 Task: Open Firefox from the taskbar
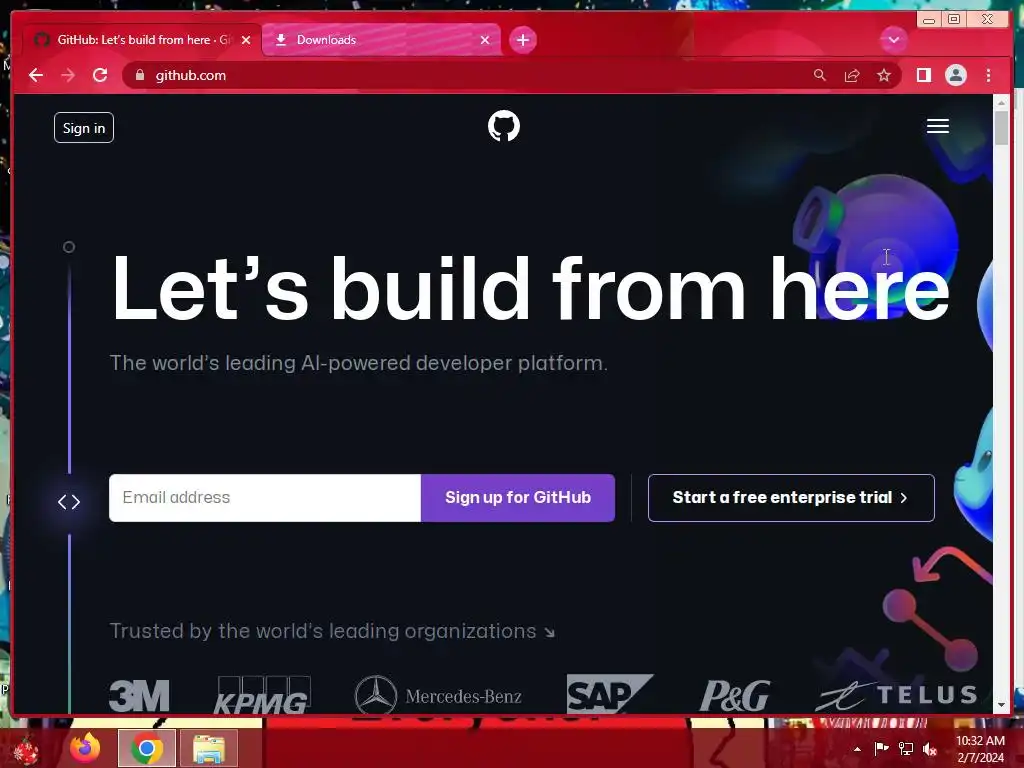point(86,748)
